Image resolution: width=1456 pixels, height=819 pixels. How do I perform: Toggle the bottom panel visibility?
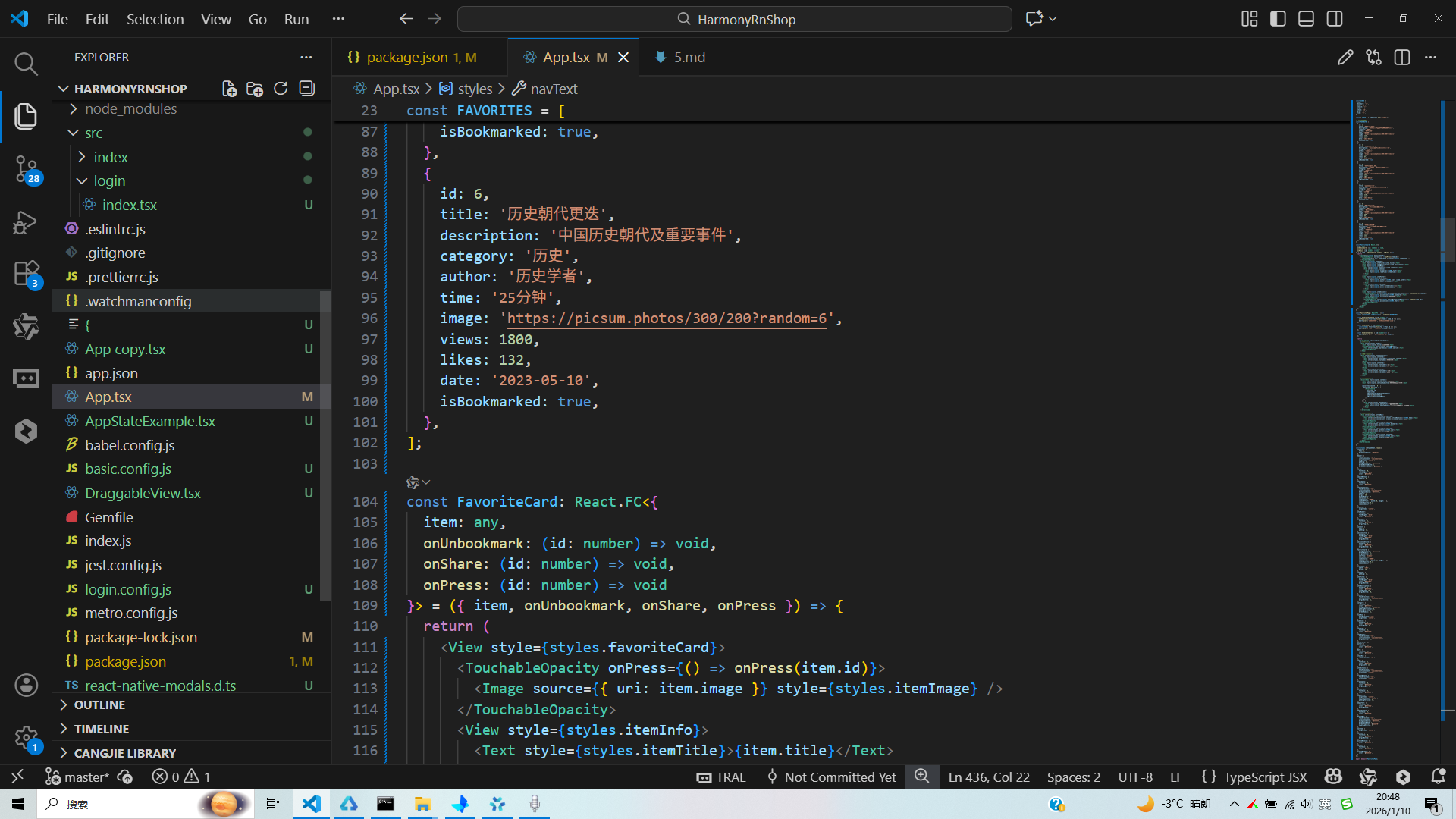(x=1306, y=19)
